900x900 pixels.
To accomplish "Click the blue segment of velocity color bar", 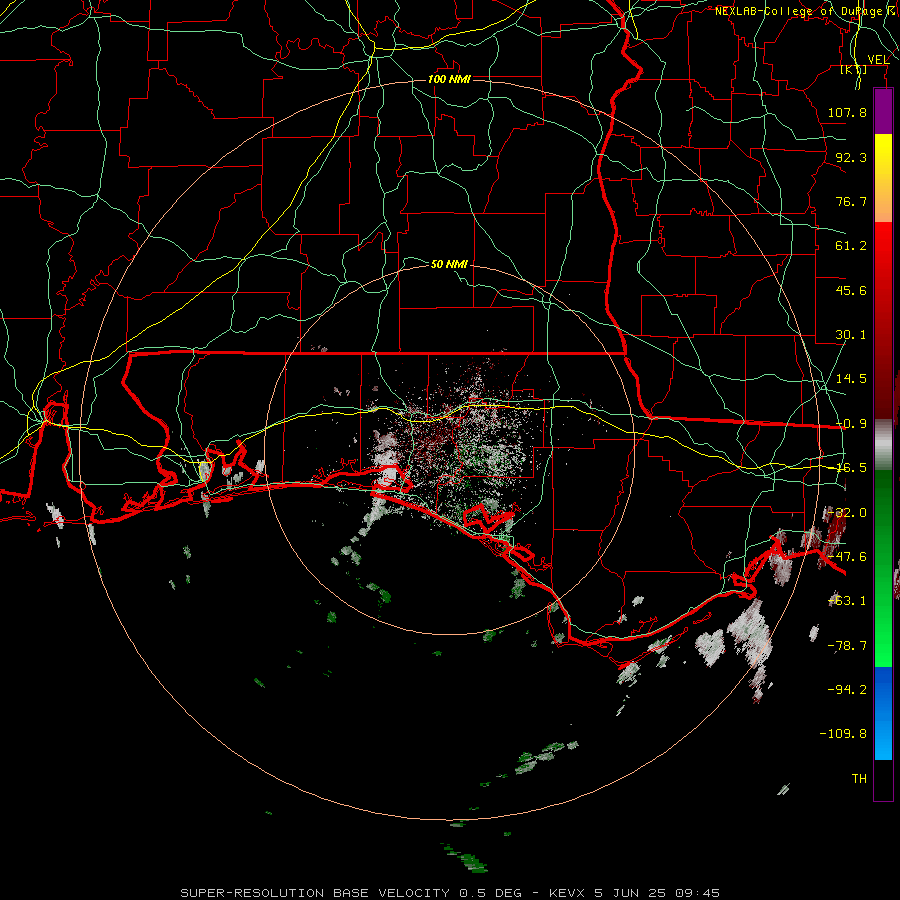I will tap(883, 713).
